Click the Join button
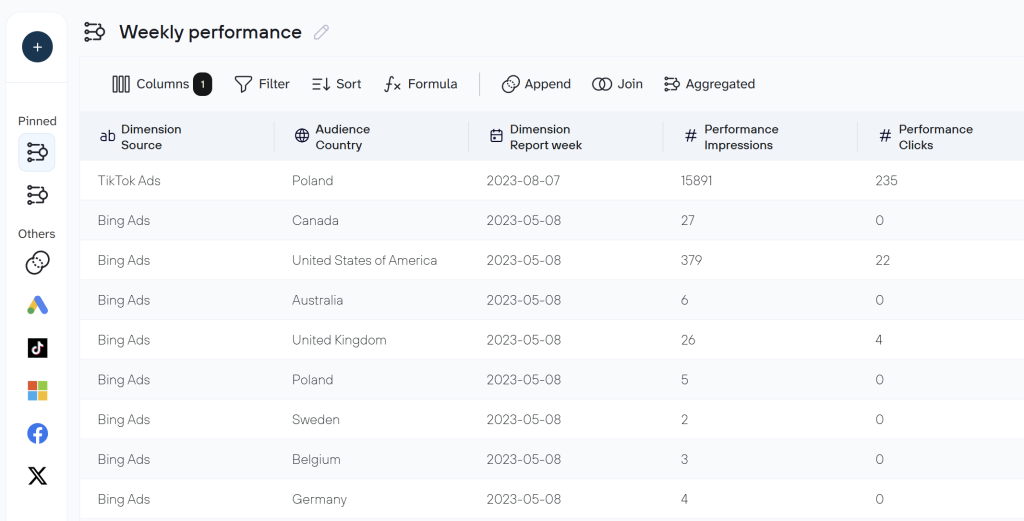Viewport: 1024px width, 521px height. (617, 84)
